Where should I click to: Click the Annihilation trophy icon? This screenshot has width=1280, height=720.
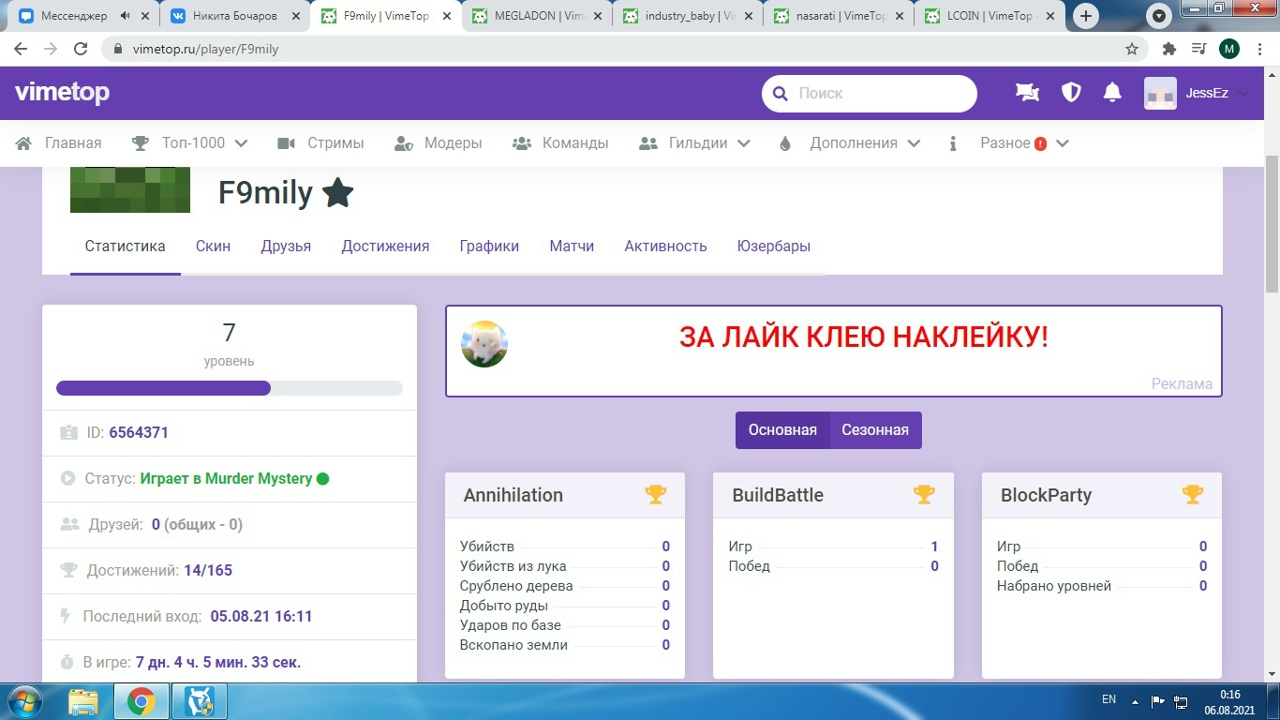[x=655, y=495]
